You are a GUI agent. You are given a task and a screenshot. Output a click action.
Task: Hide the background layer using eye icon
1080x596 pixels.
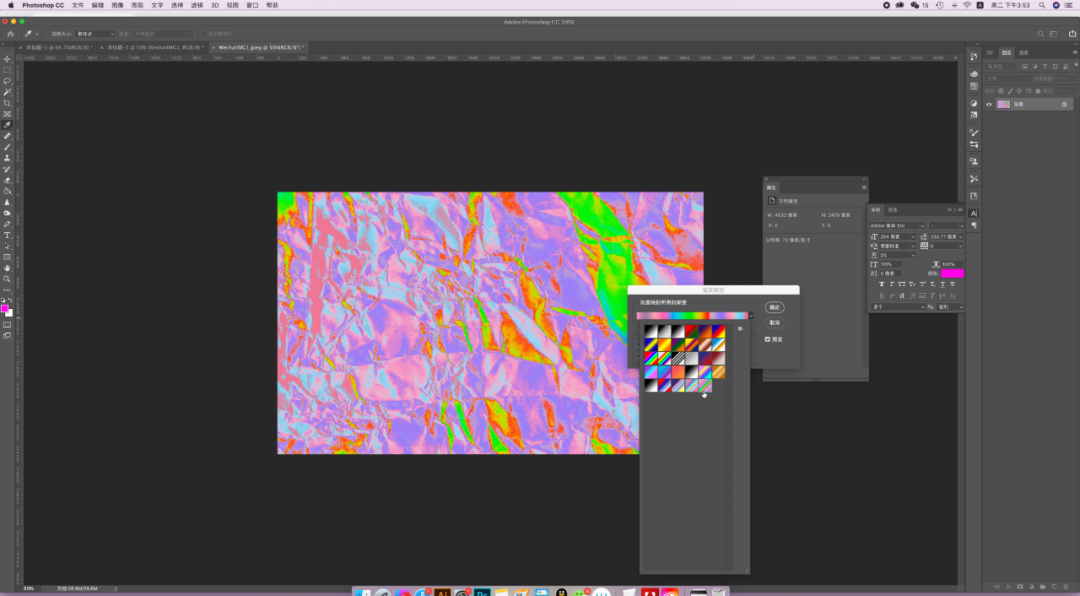coord(989,104)
